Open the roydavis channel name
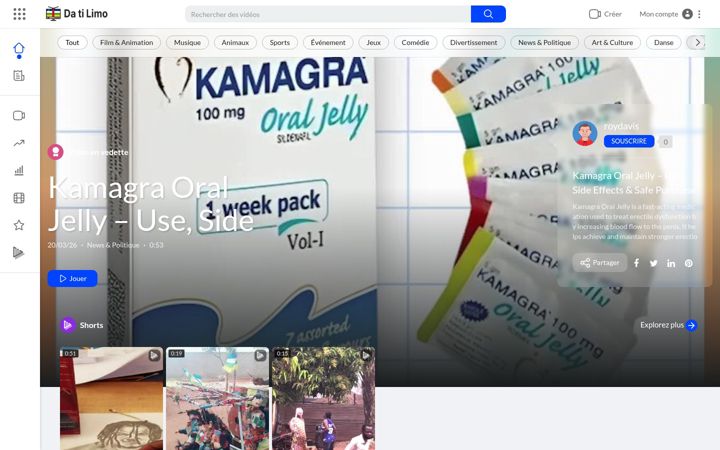 pyautogui.click(x=621, y=126)
